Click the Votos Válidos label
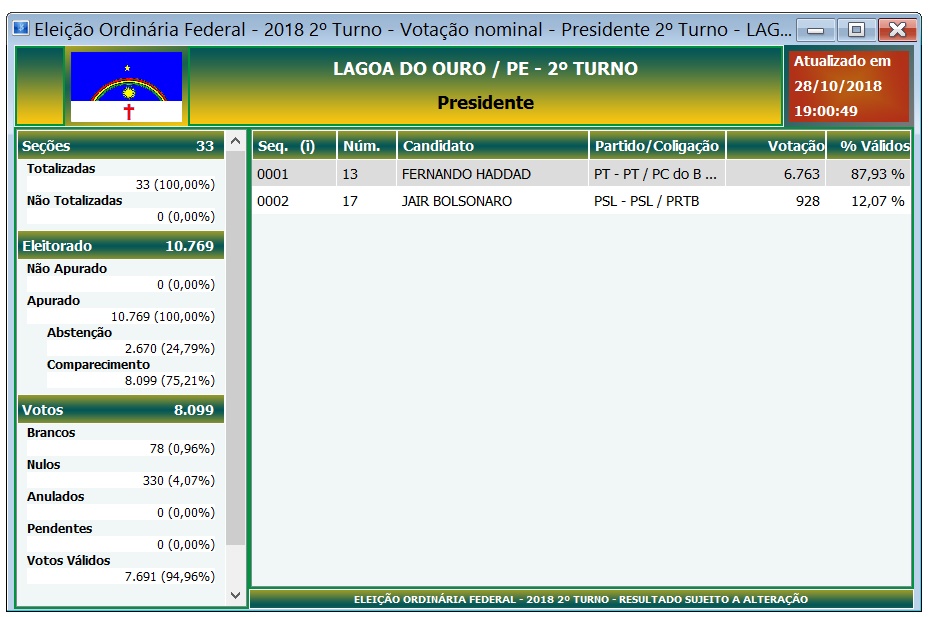 (69, 561)
